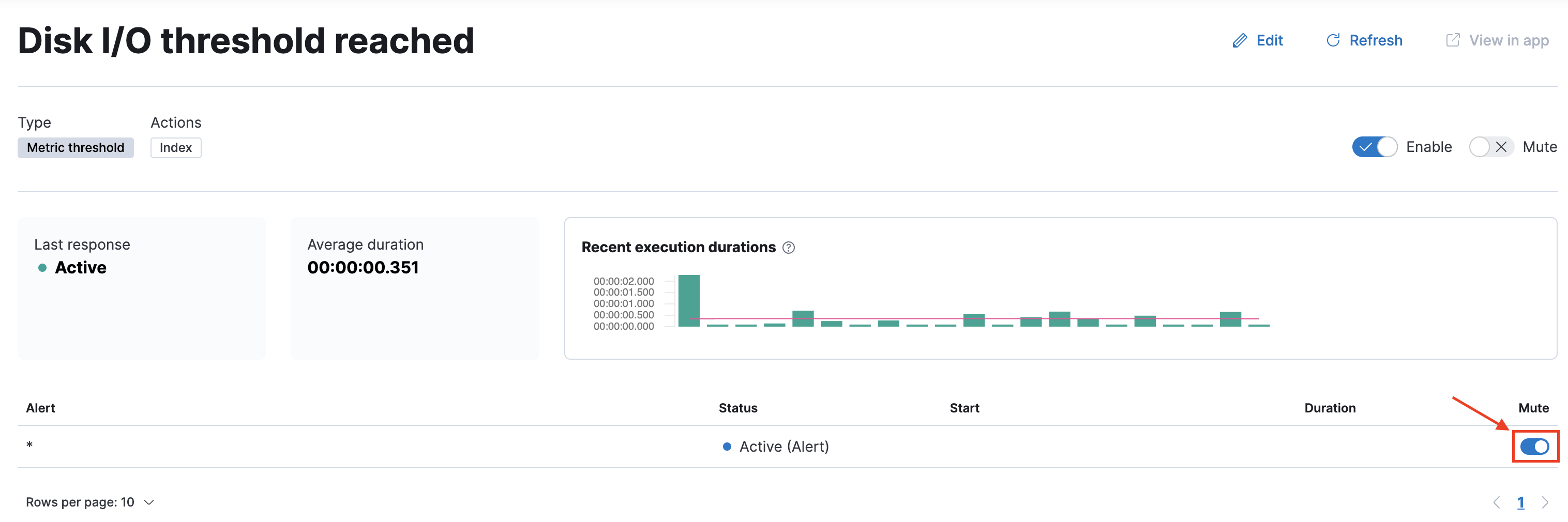This screenshot has height=522, width=1568.
Task: Click the Metric threshold type badge
Action: tap(76, 148)
